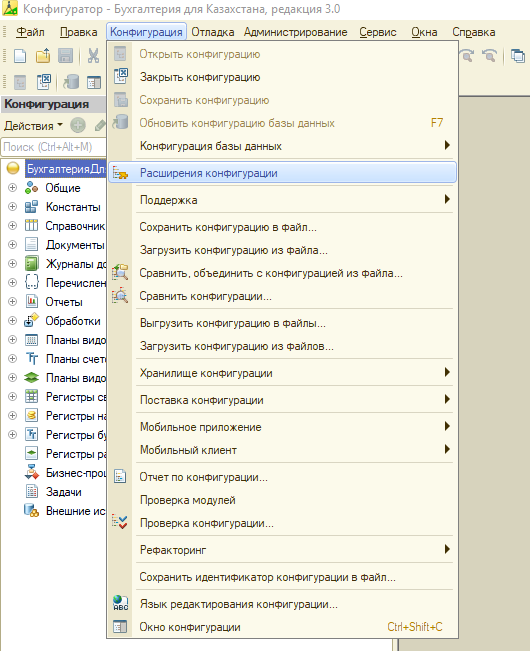Click the Отчеты chart icon in tree
This screenshot has width=530, height=651.
(x=32, y=301)
